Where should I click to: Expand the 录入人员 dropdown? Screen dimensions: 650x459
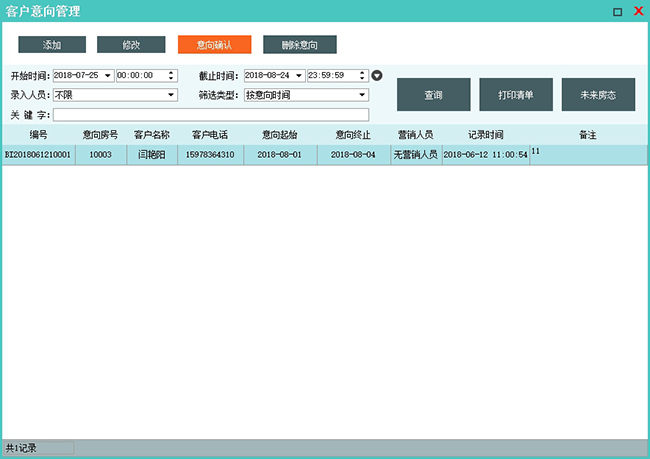click(172, 95)
